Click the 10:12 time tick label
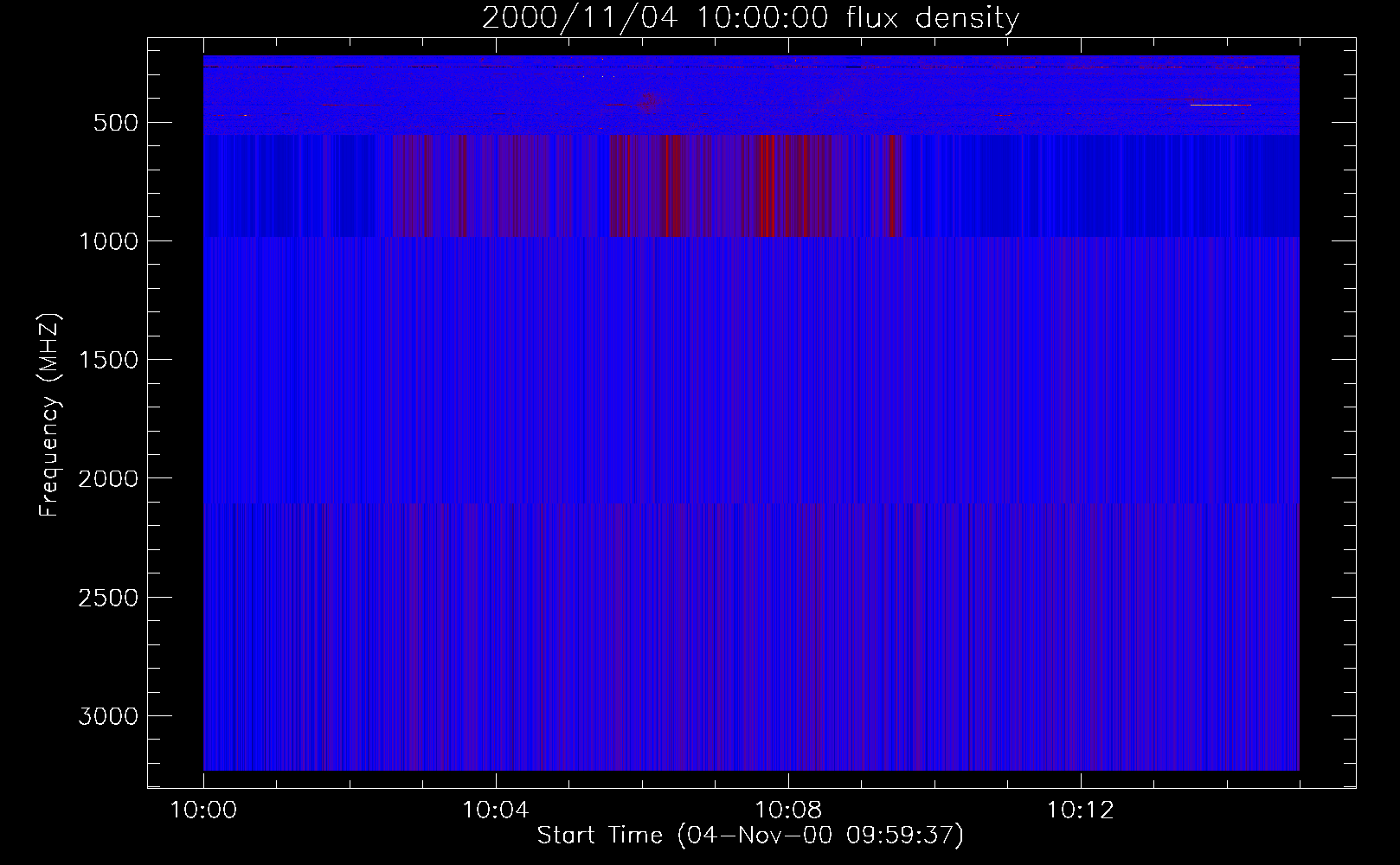Viewport: 1400px width, 865px height. 1081,811
